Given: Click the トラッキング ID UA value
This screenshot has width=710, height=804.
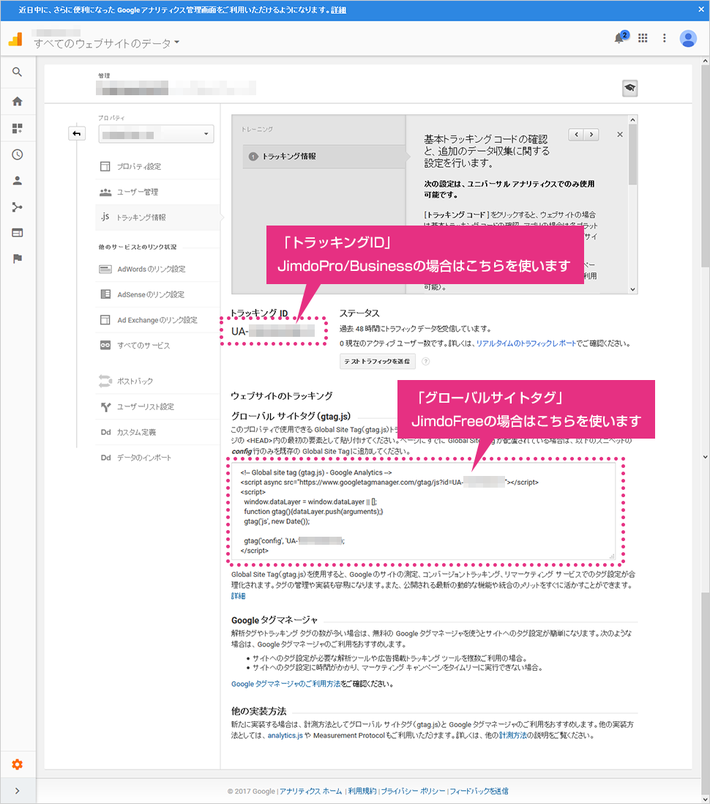Looking at the screenshot, I should pos(273,331).
